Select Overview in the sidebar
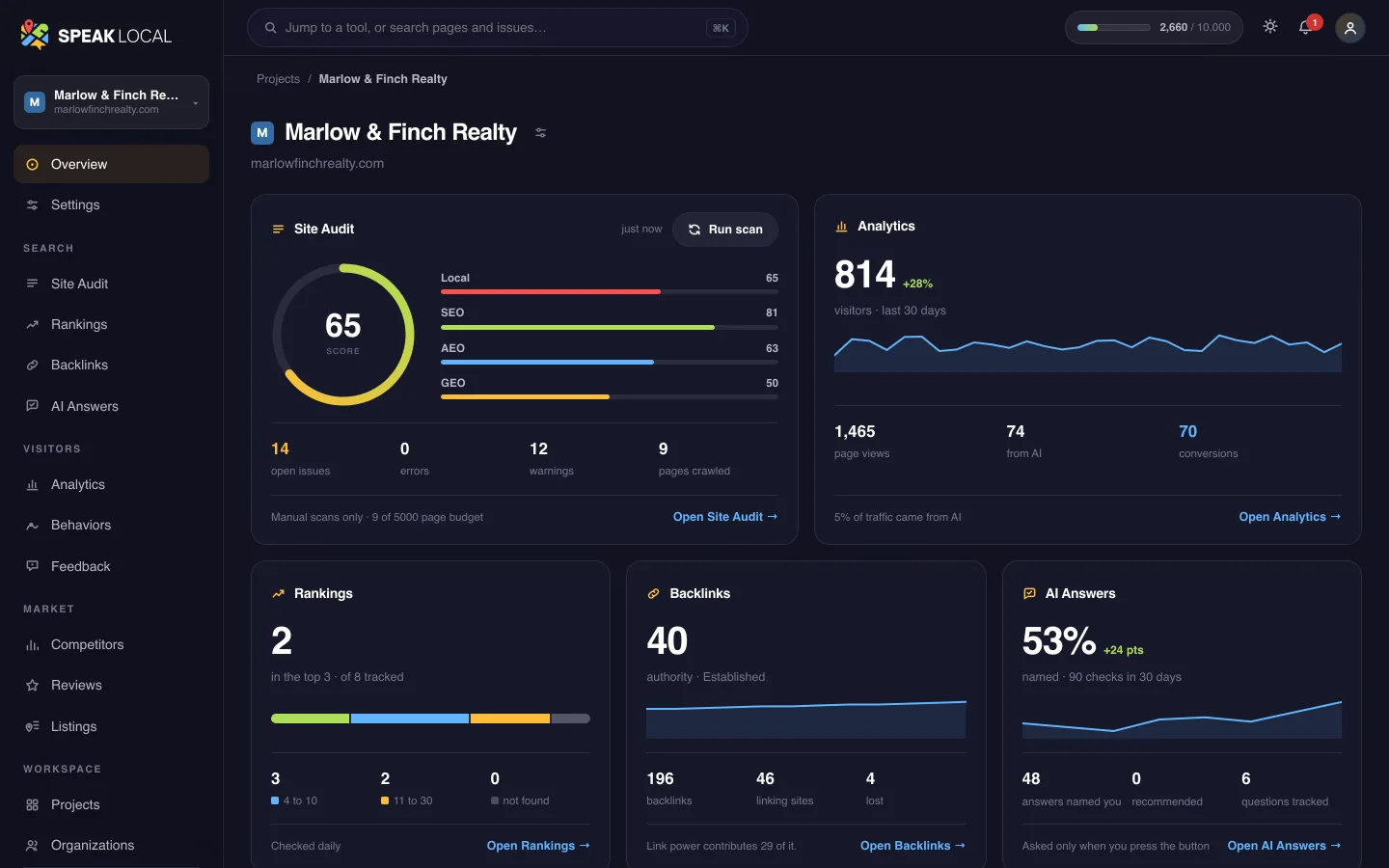Image resolution: width=1389 pixels, height=868 pixels. pyautogui.click(x=111, y=164)
